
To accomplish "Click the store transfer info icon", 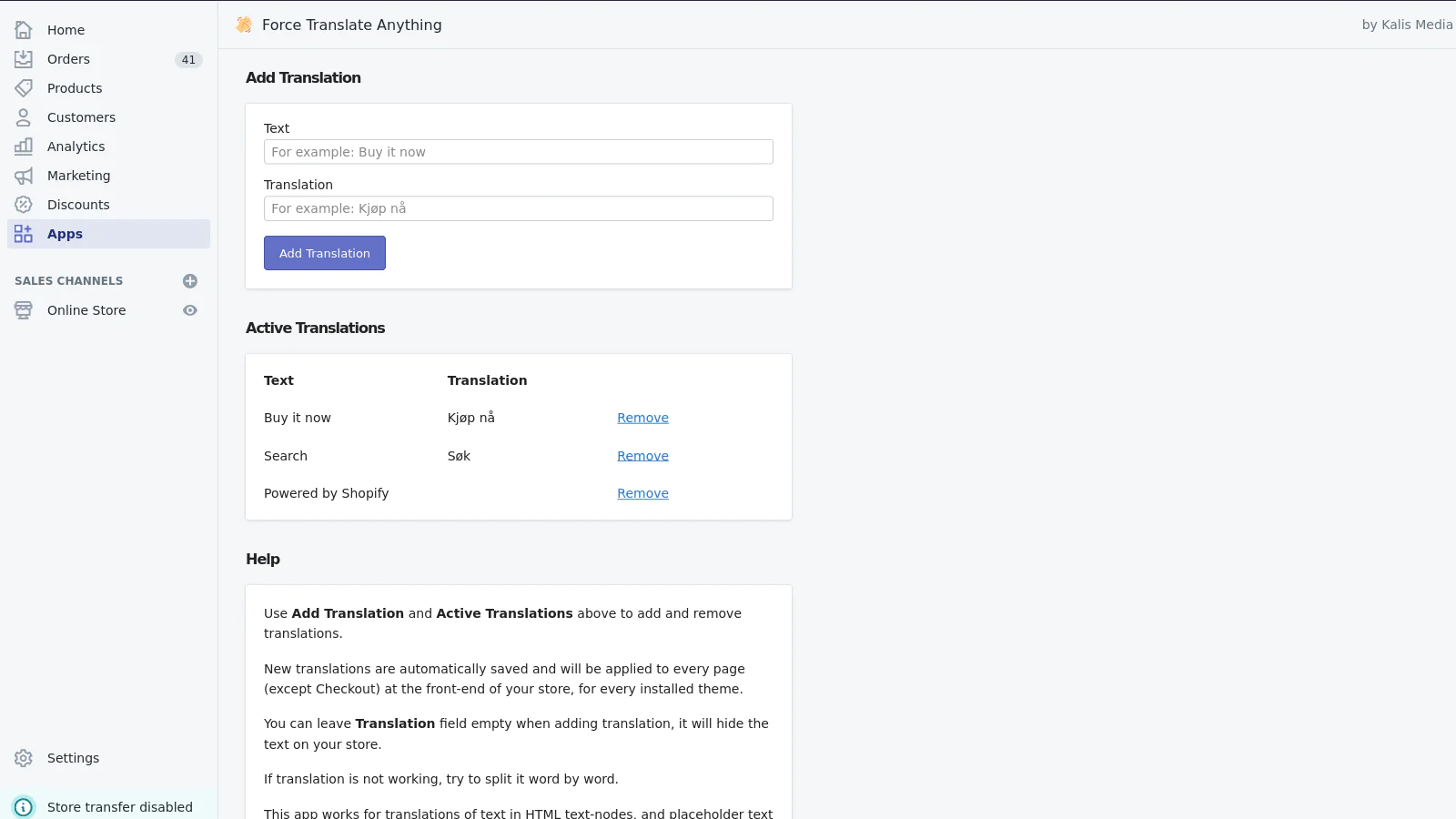I will point(24,807).
